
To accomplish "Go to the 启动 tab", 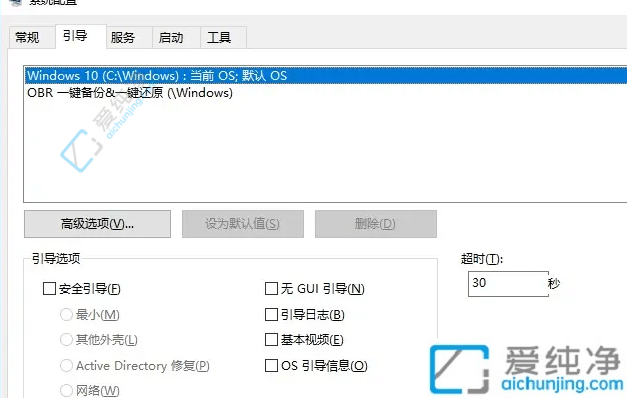I will 176,38.
